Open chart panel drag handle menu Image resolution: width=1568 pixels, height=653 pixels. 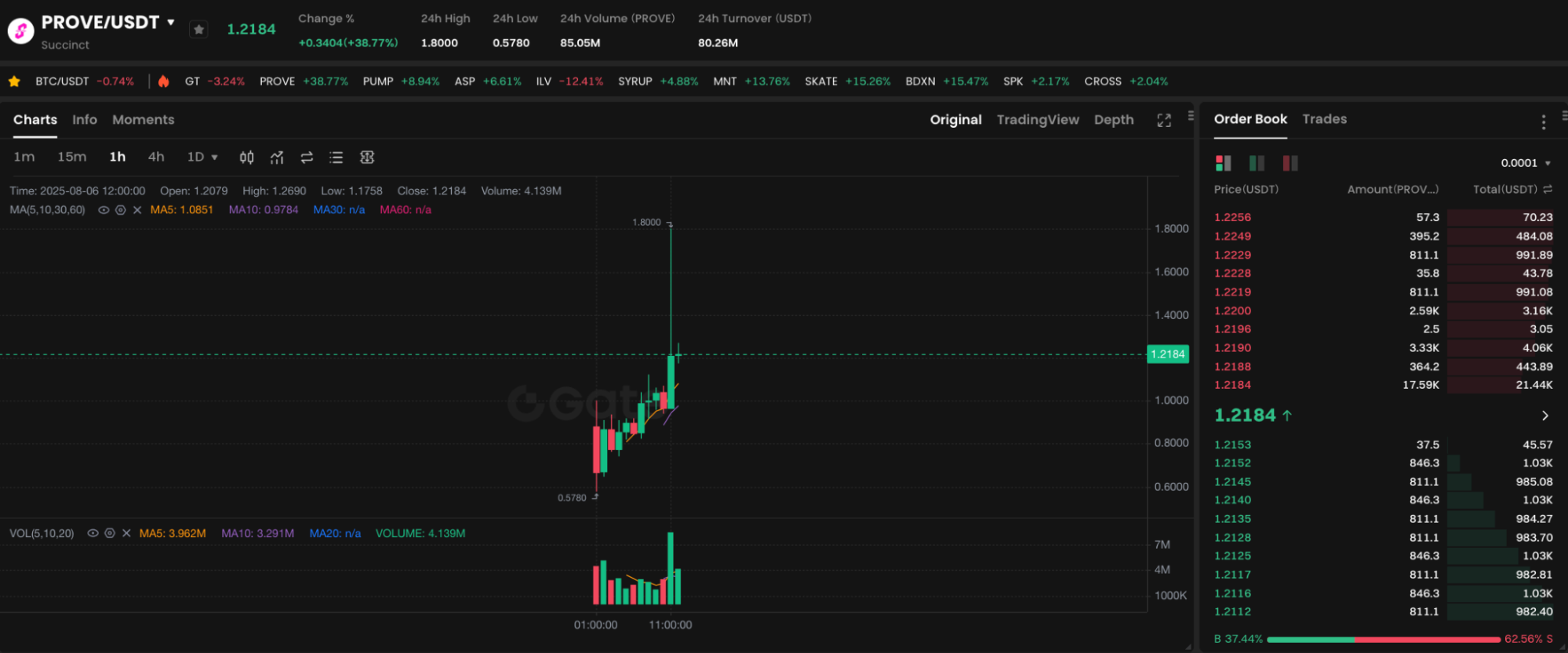tap(1191, 116)
